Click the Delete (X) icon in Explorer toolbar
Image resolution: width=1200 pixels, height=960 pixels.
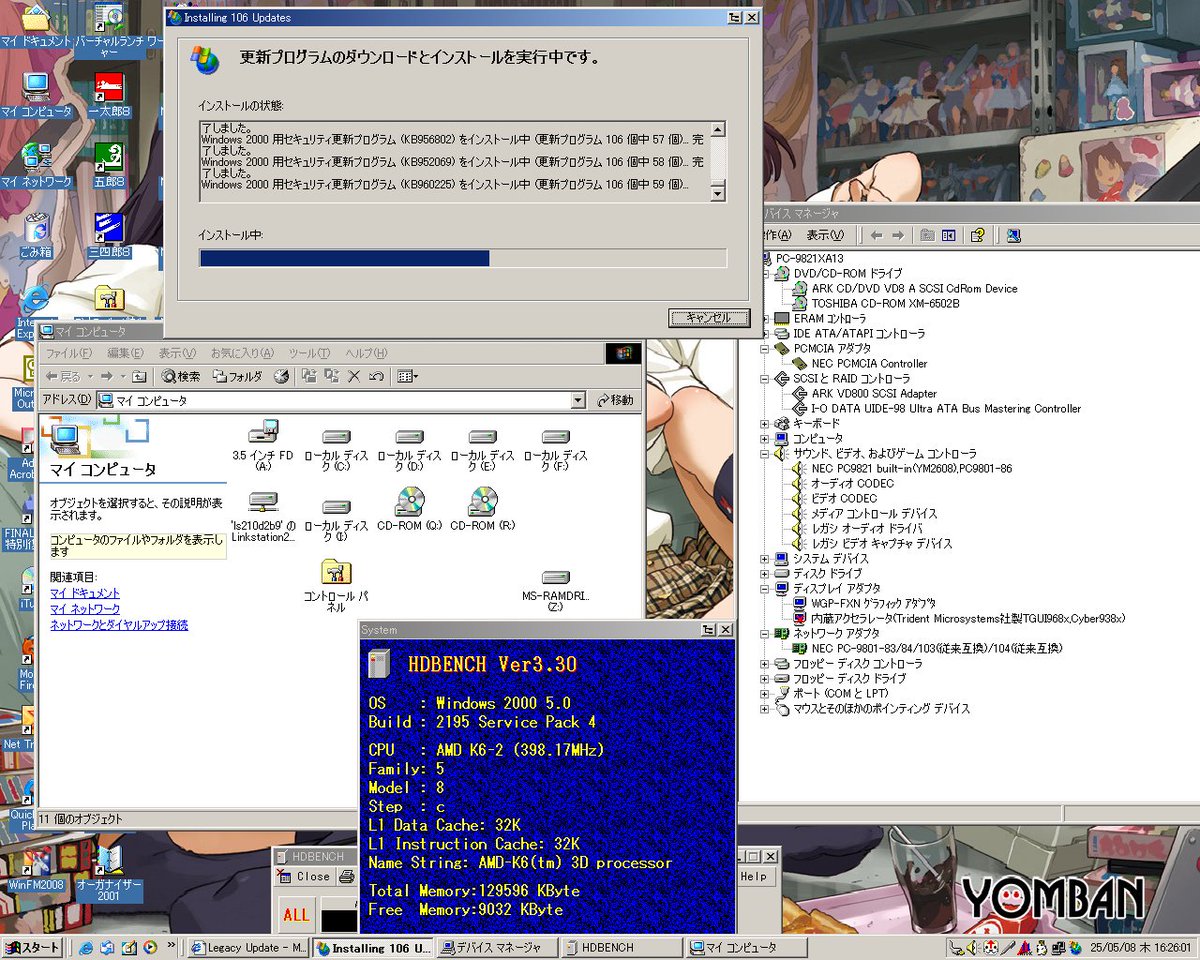[x=353, y=376]
